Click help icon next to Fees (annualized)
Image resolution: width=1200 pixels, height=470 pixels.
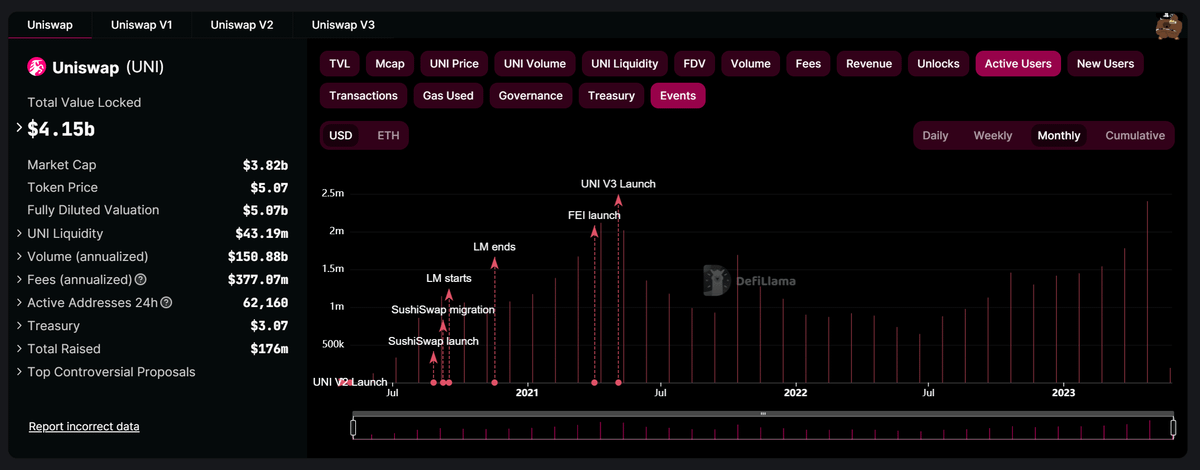tap(141, 280)
